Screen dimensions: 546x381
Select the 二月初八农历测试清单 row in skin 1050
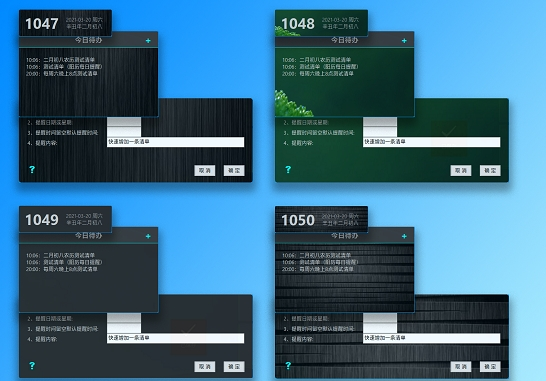(317, 256)
